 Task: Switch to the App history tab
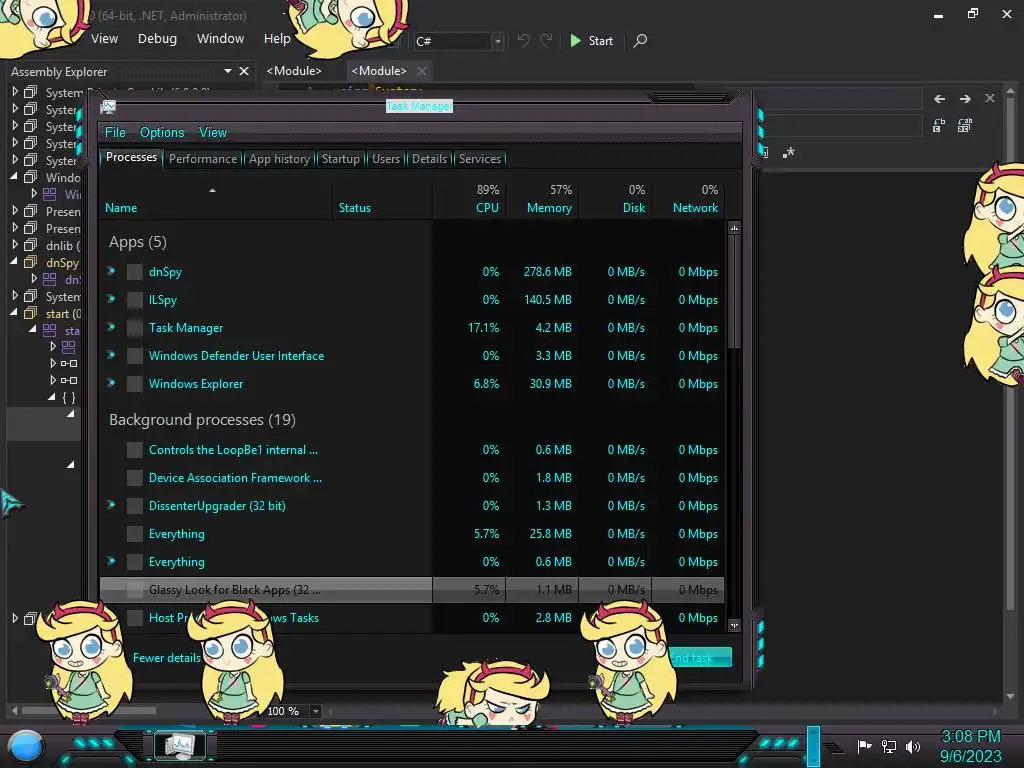point(279,159)
